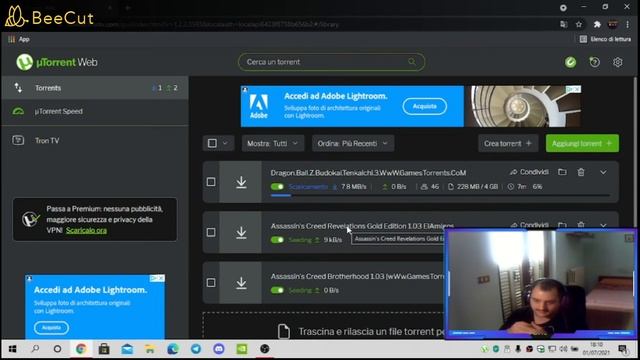
Task: Click Scaricalo ora premium link
Action: (86, 230)
